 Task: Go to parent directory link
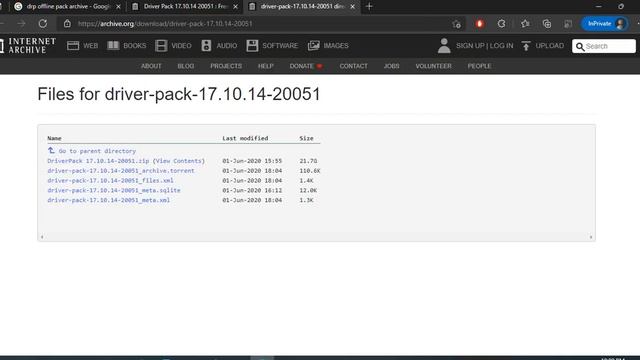coord(97,151)
